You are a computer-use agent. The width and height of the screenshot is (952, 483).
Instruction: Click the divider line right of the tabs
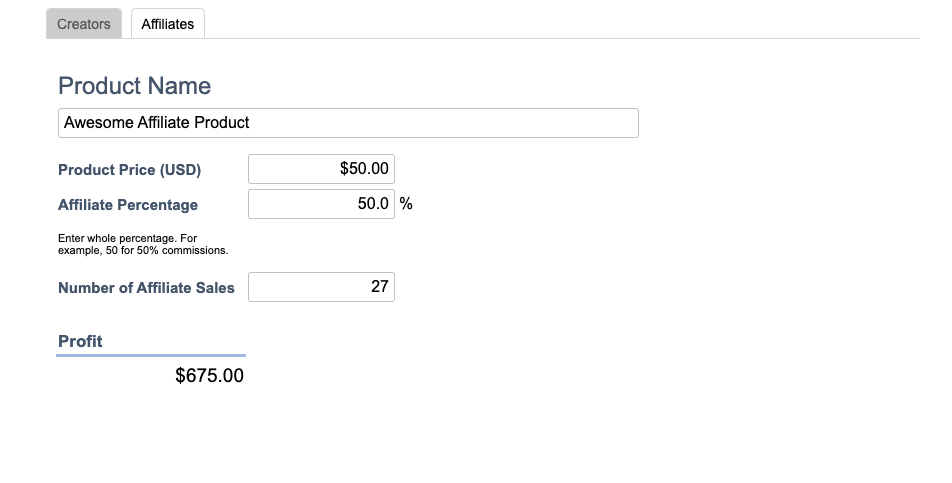560,38
